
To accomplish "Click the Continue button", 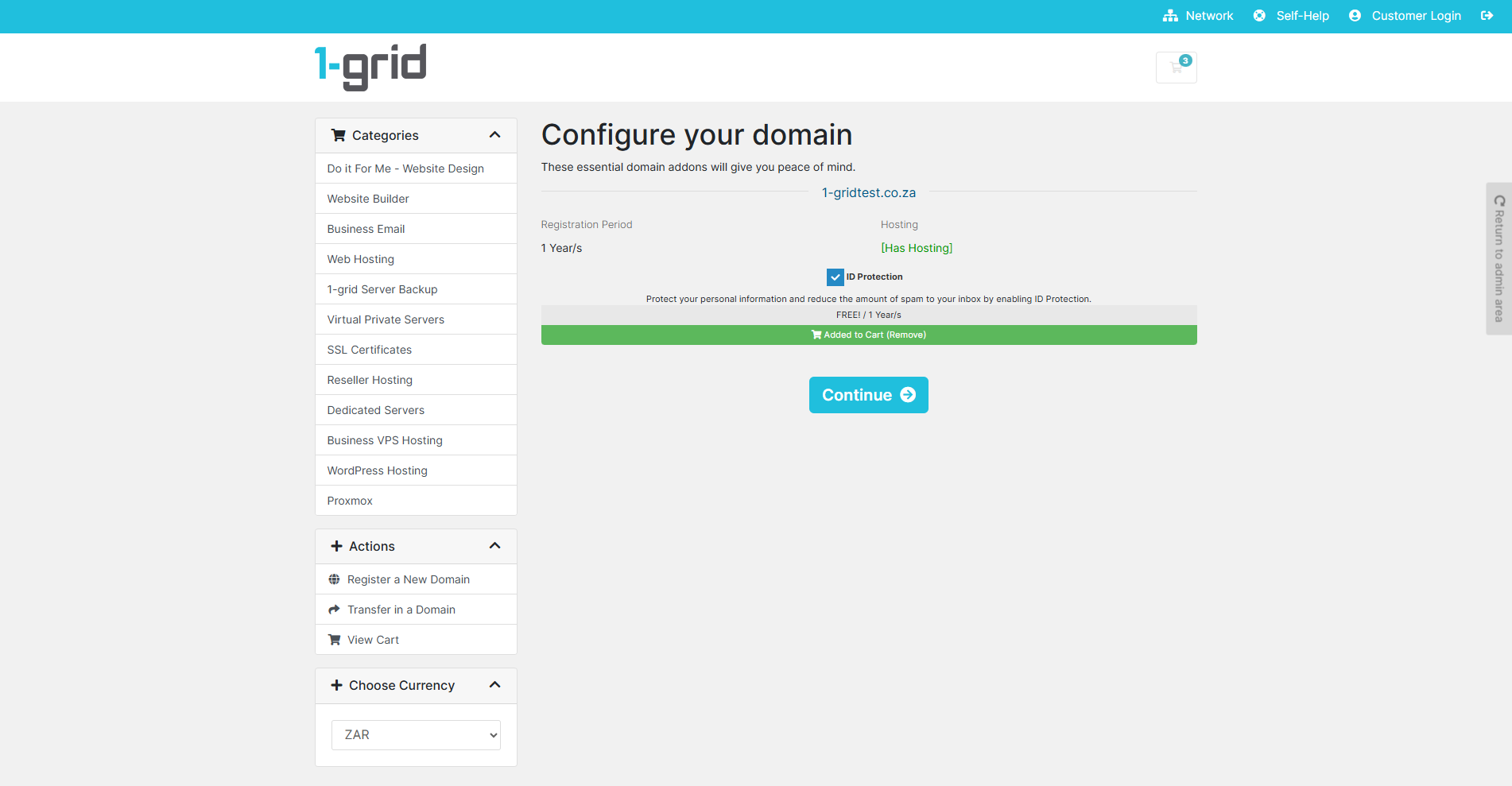I will (868, 395).
